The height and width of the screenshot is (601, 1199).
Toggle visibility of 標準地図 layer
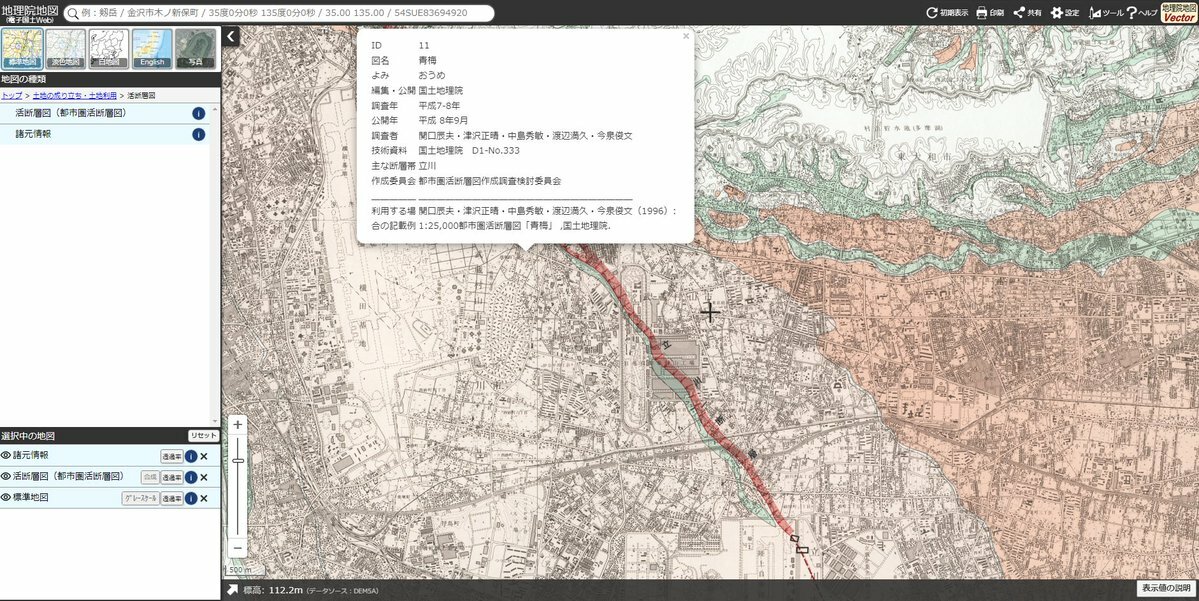5,497
